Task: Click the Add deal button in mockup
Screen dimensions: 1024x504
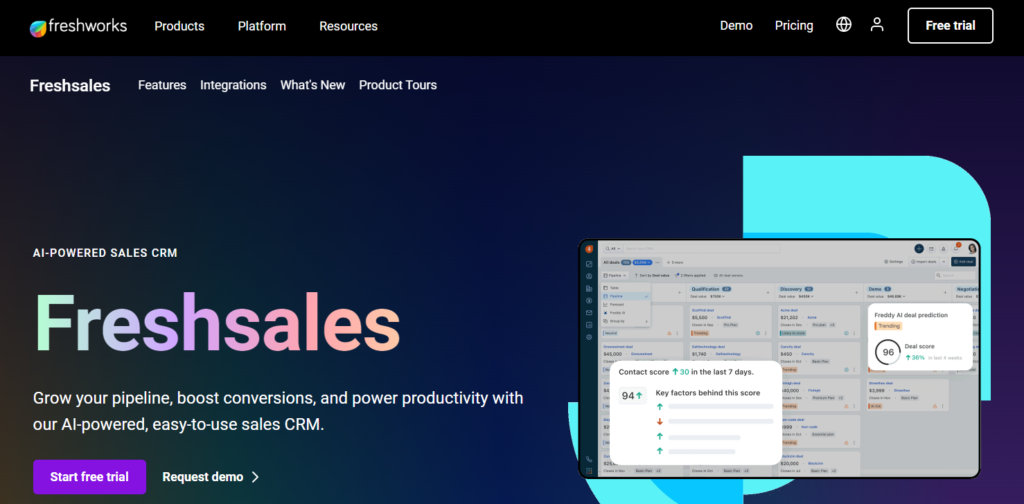Action: tap(963, 262)
